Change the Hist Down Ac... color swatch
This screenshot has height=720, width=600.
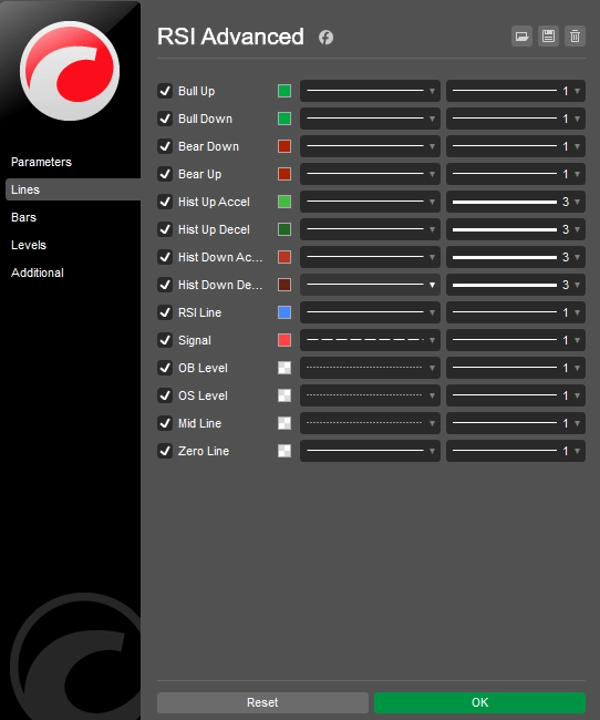(284, 257)
